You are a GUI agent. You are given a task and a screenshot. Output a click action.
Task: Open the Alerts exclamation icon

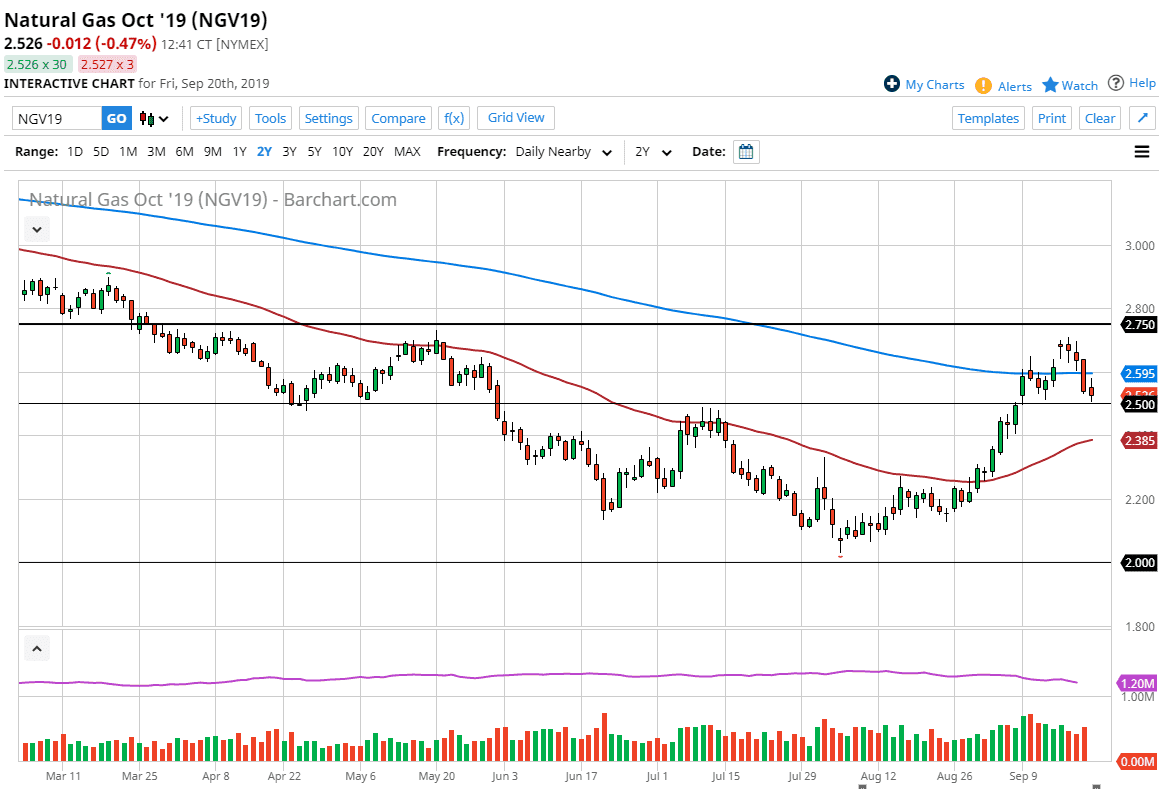tap(984, 85)
